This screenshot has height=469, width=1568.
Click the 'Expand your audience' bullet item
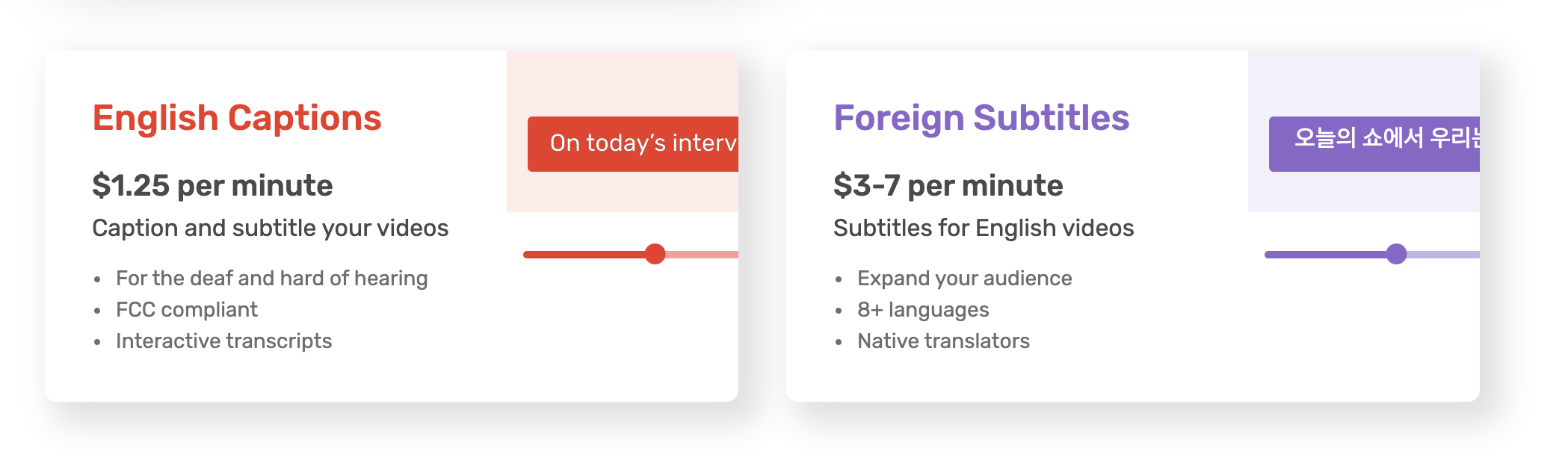pos(965,278)
